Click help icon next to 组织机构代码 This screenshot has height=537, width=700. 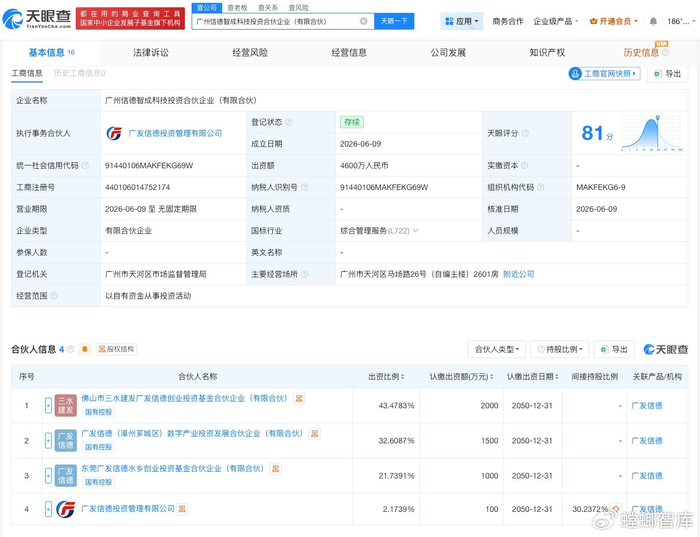pos(540,187)
